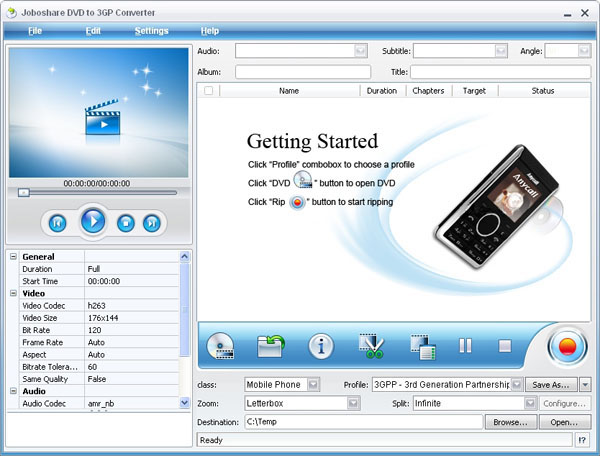This screenshot has height=456, width=600.
Task: Open the Edit menu
Action: click(x=93, y=31)
